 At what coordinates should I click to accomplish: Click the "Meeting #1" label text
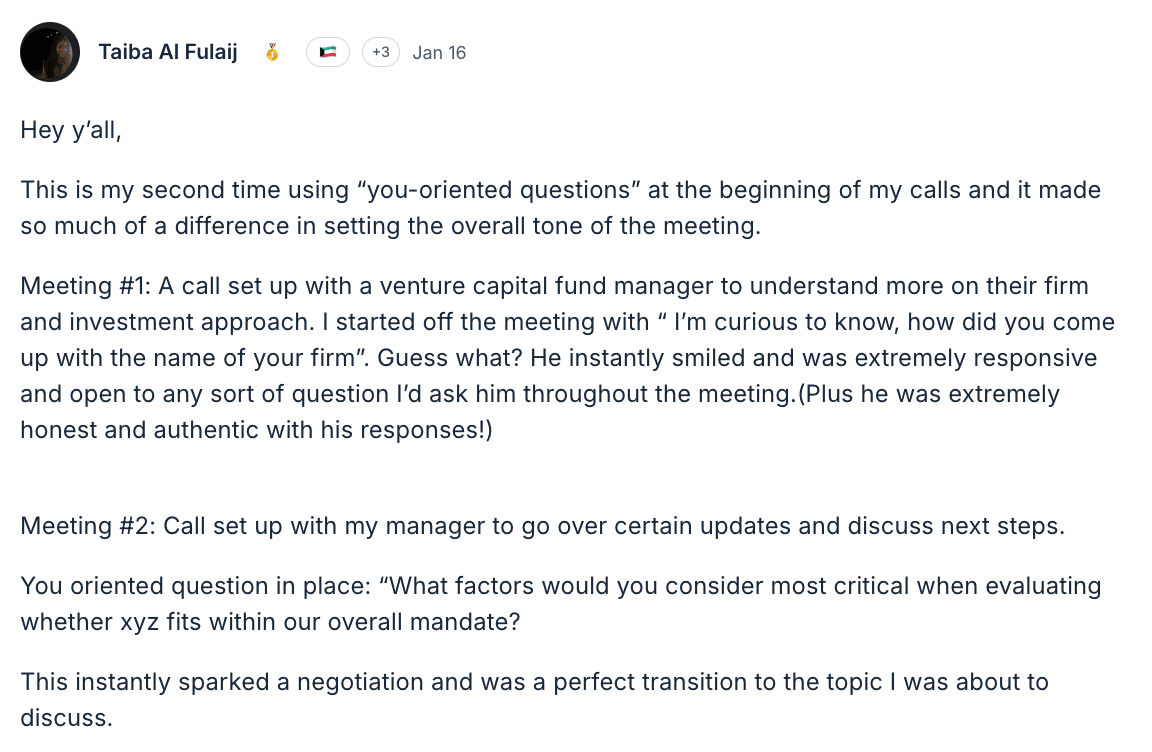pos(83,287)
